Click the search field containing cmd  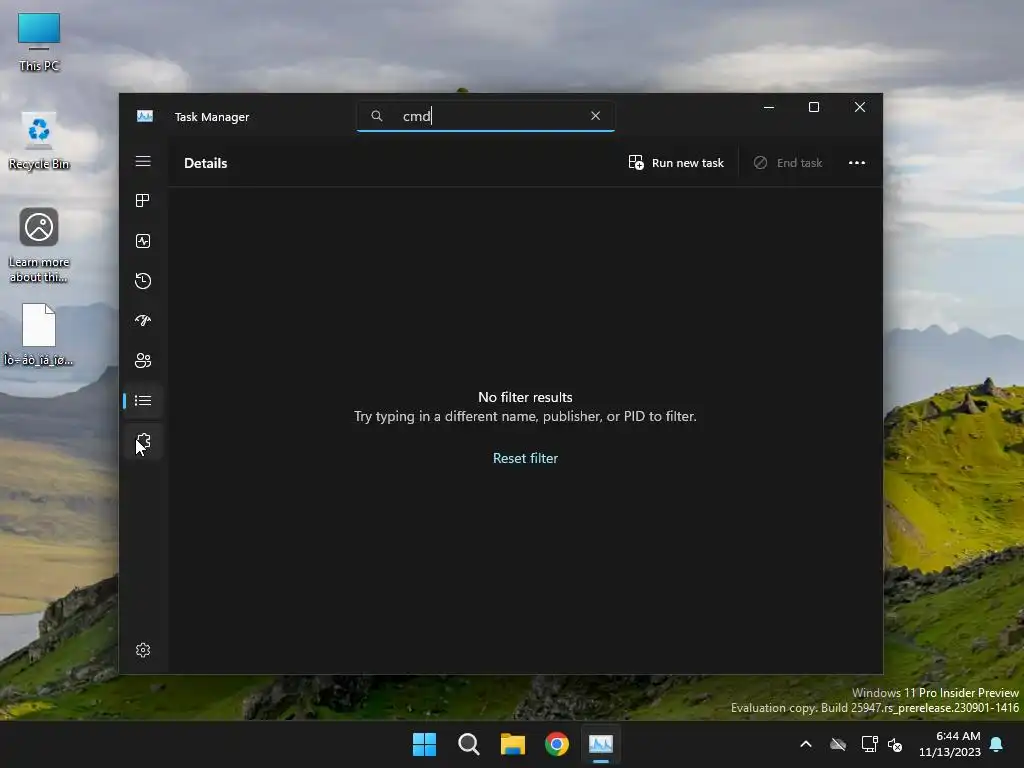[x=485, y=116]
